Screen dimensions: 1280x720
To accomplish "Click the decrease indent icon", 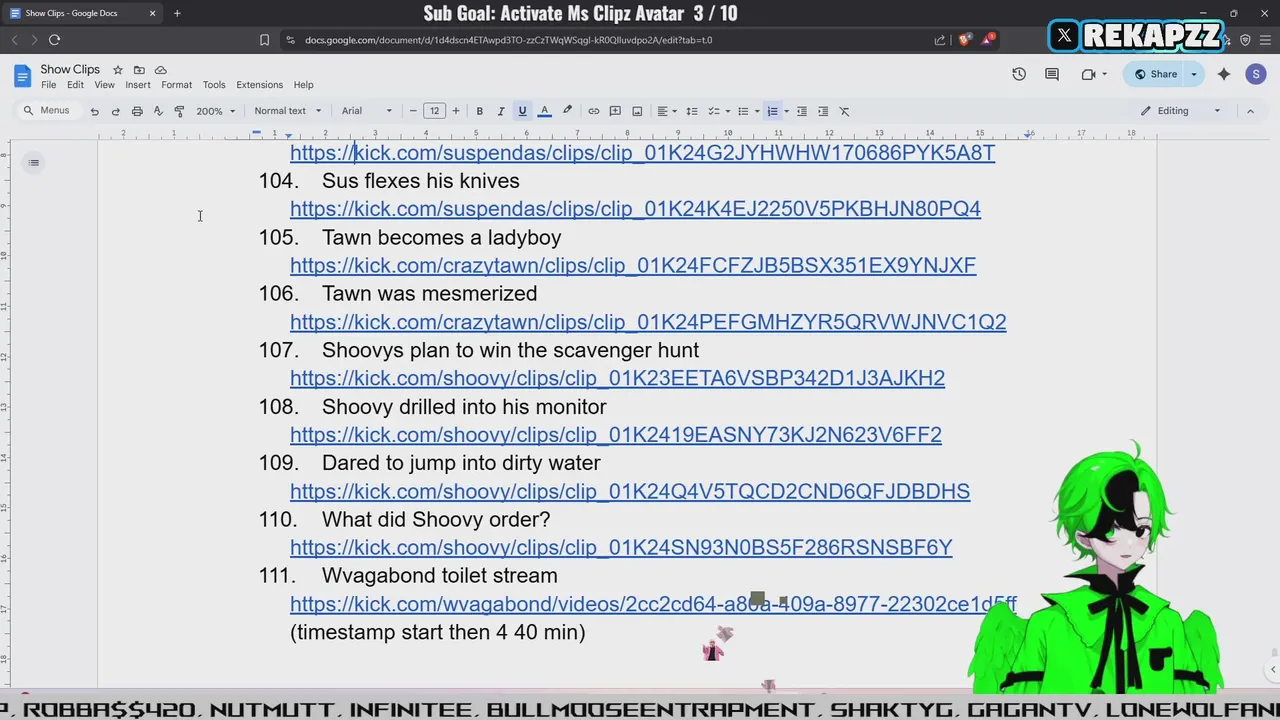I will point(801,111).
